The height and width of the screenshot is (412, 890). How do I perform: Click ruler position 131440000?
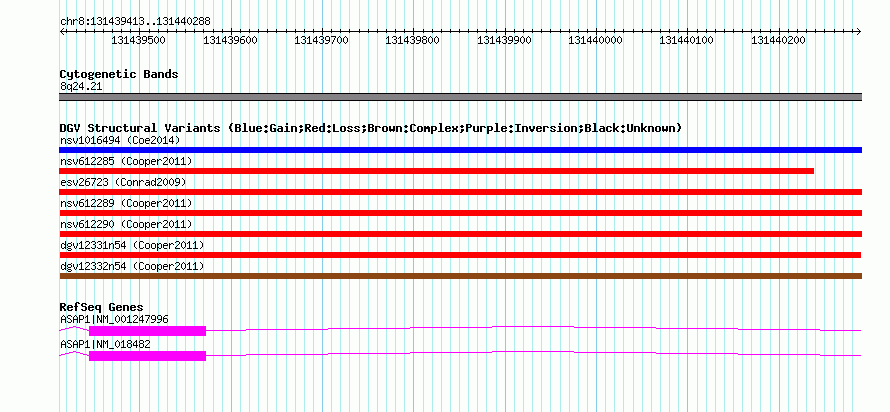pyautogui.click(x=595, y=40)
